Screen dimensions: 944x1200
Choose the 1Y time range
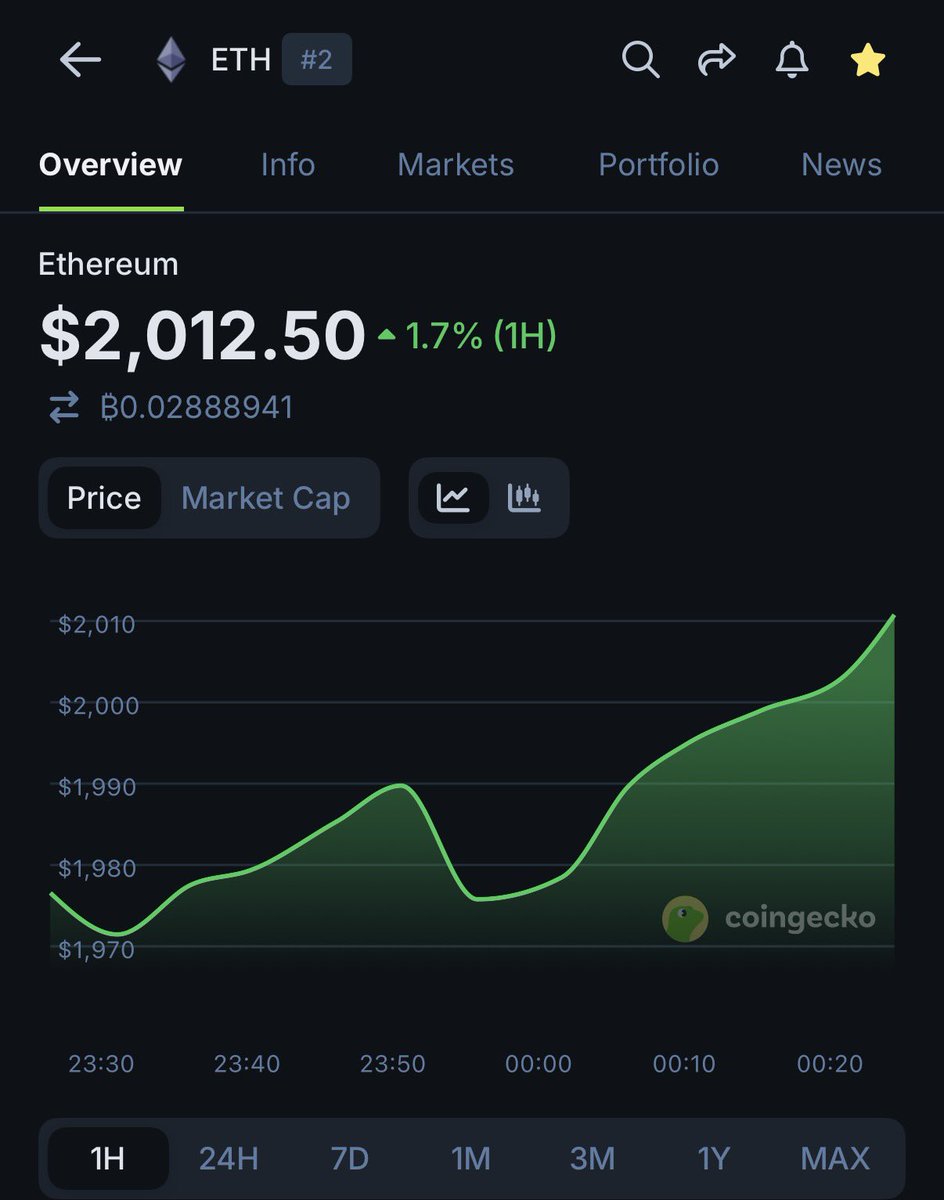713,1158
